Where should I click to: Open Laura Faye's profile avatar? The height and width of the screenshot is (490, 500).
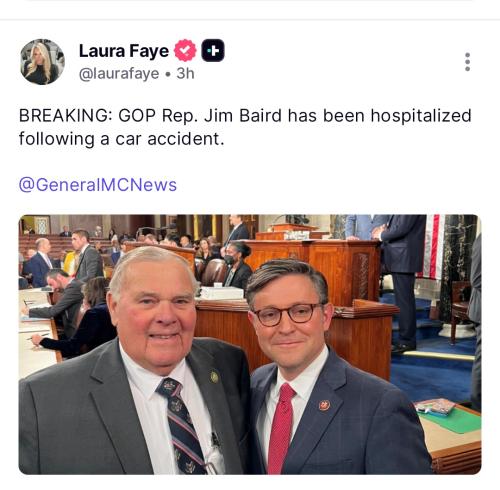tap(42, 62)
